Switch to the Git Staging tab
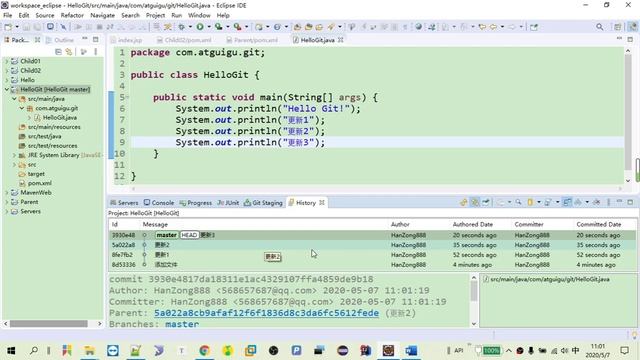This screenshot has height=360, width=640. [263, 202]
